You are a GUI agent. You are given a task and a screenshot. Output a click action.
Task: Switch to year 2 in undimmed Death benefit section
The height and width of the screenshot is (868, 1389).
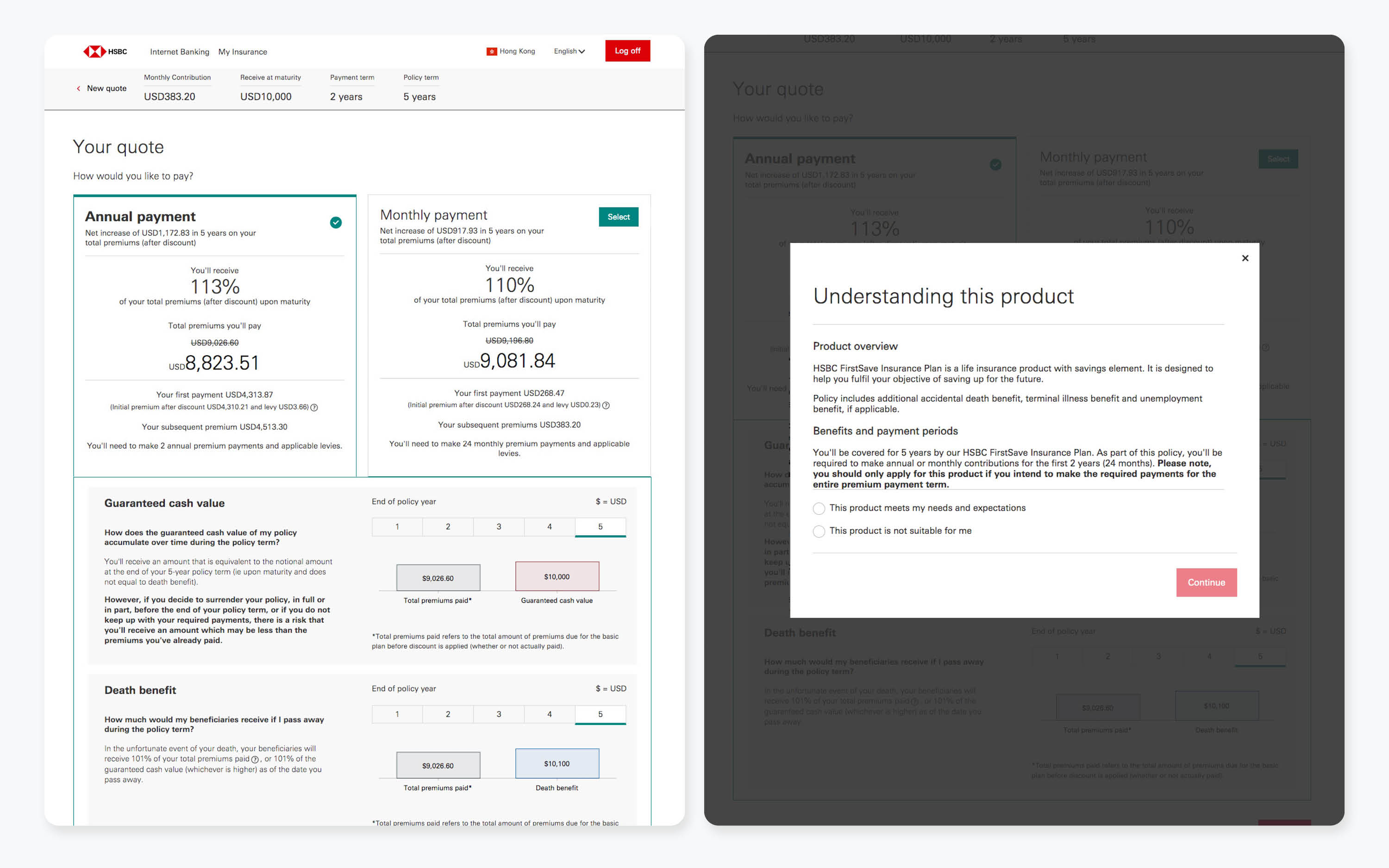448,714
